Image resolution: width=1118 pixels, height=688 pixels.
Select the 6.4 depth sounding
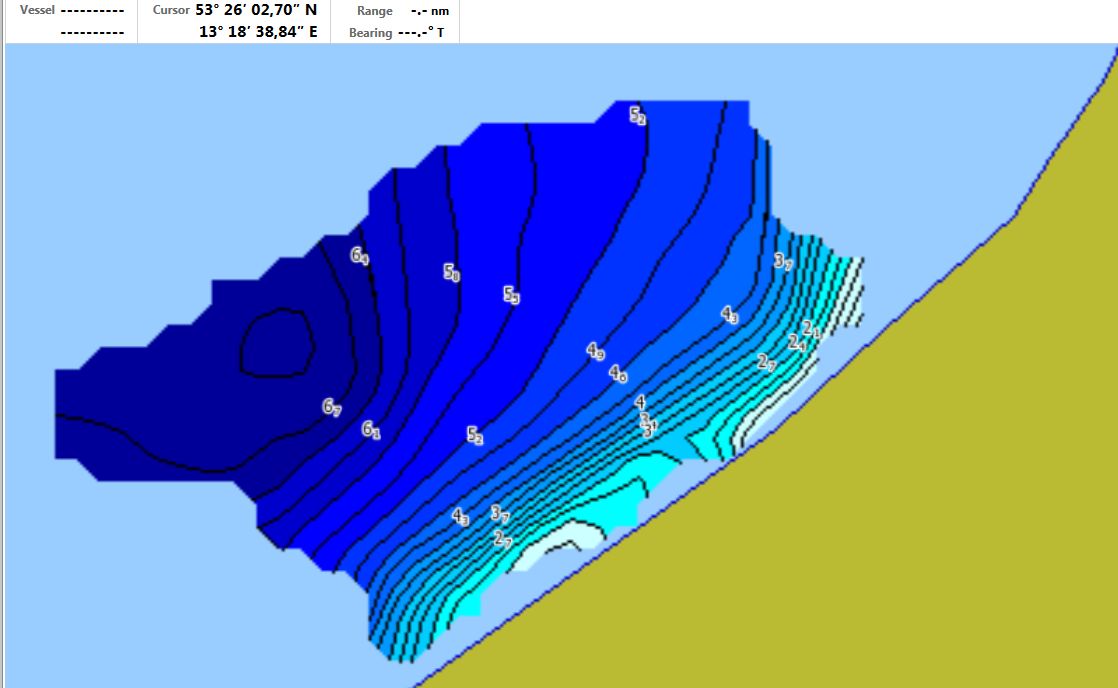(360, 256)
